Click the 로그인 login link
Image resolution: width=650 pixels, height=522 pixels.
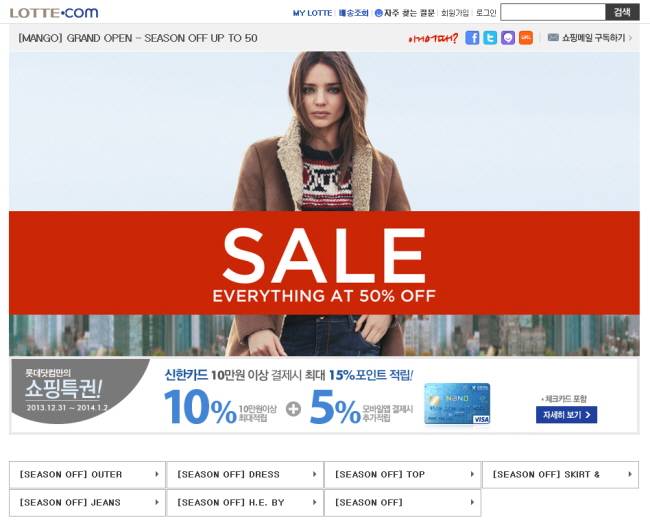(x=486, y=13)
